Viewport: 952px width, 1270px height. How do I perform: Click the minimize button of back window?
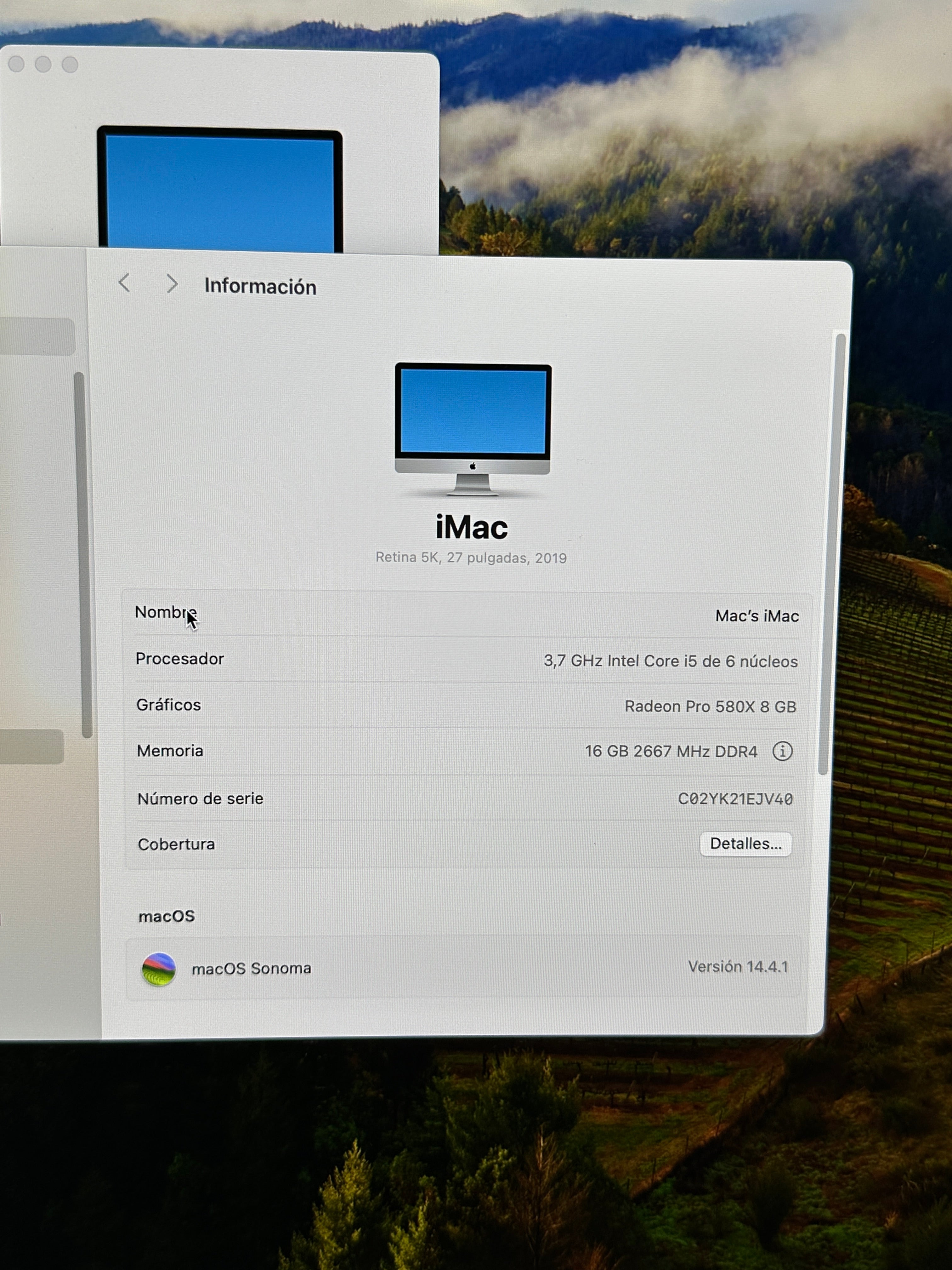(43, 64)
